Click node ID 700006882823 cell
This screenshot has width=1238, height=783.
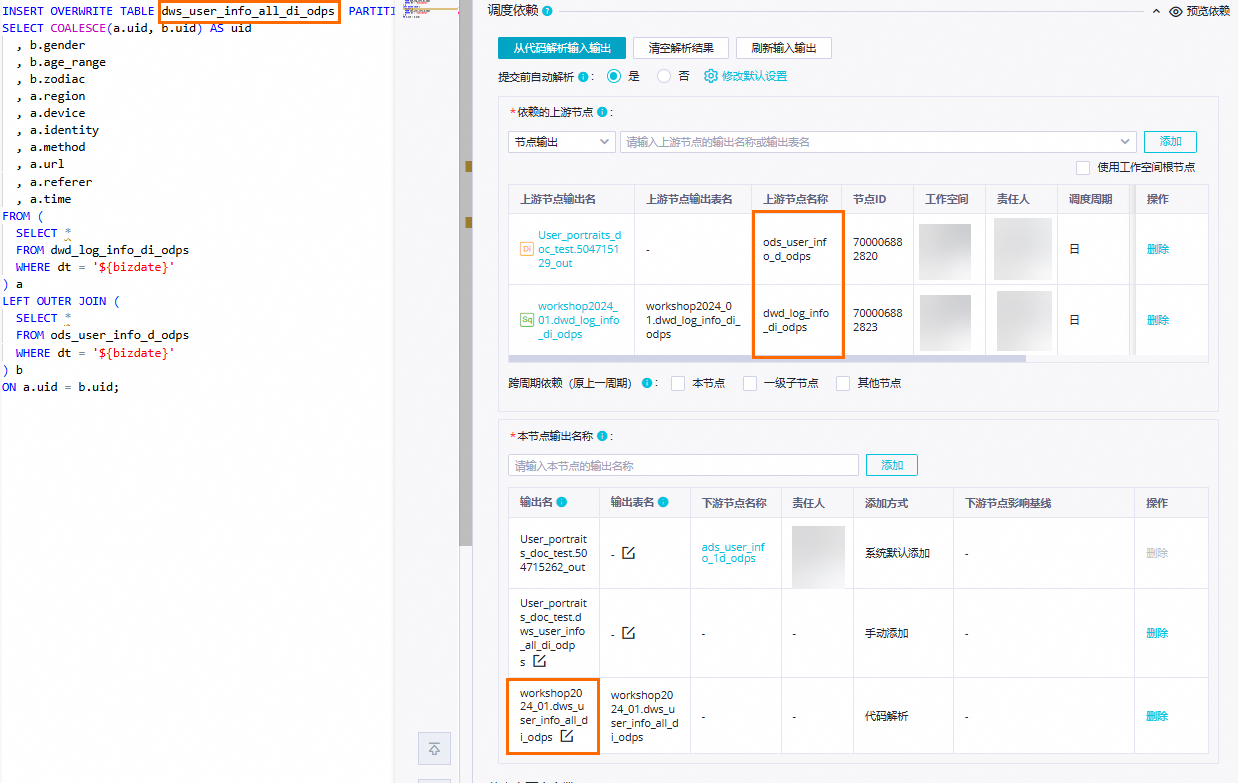tap(877, 320)
